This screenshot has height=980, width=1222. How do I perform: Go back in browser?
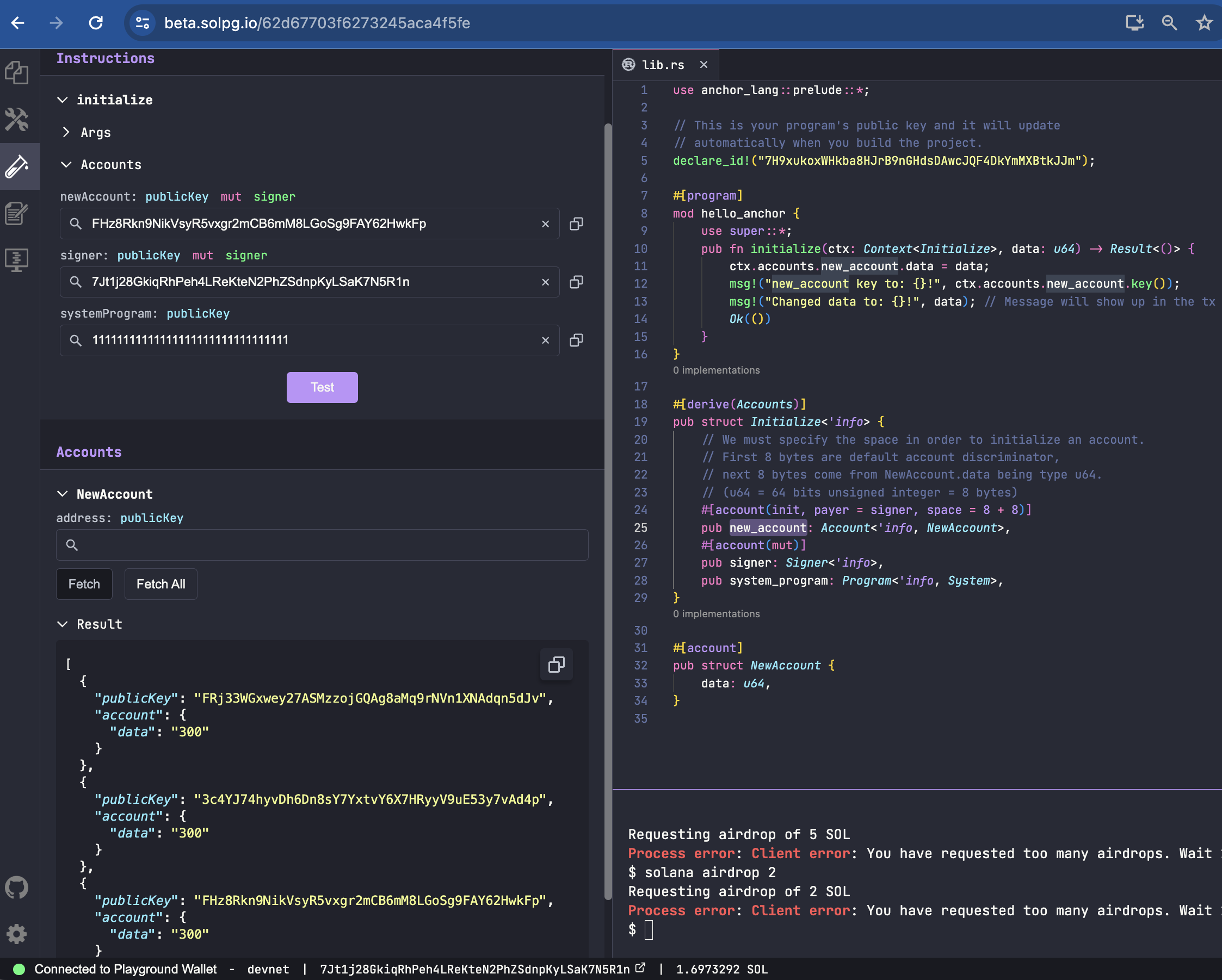[x=18, y=23]
